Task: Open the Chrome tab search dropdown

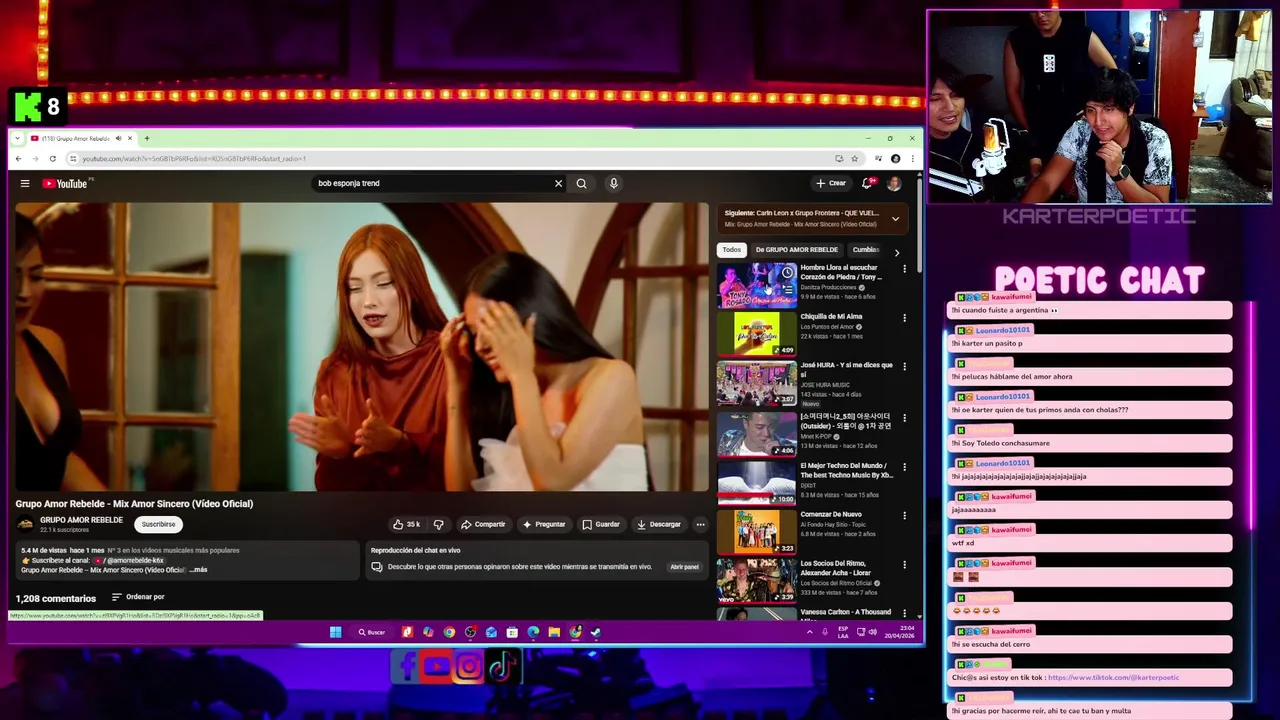Action: [x=18, y=138]
